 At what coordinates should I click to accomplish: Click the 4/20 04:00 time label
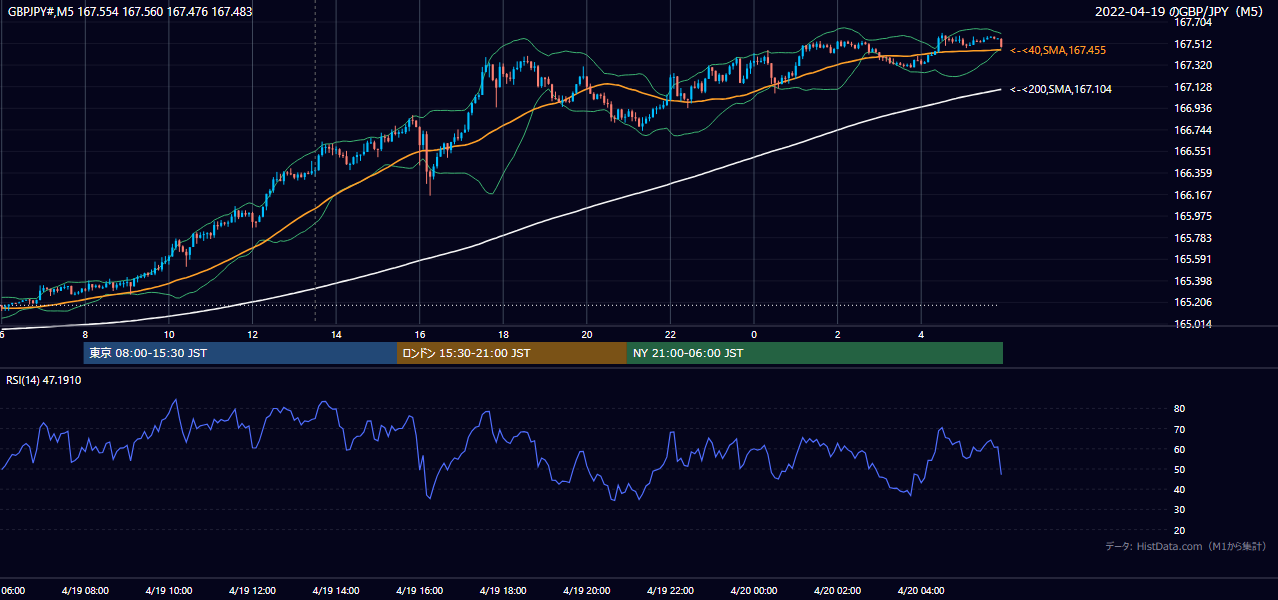[920, 591]
